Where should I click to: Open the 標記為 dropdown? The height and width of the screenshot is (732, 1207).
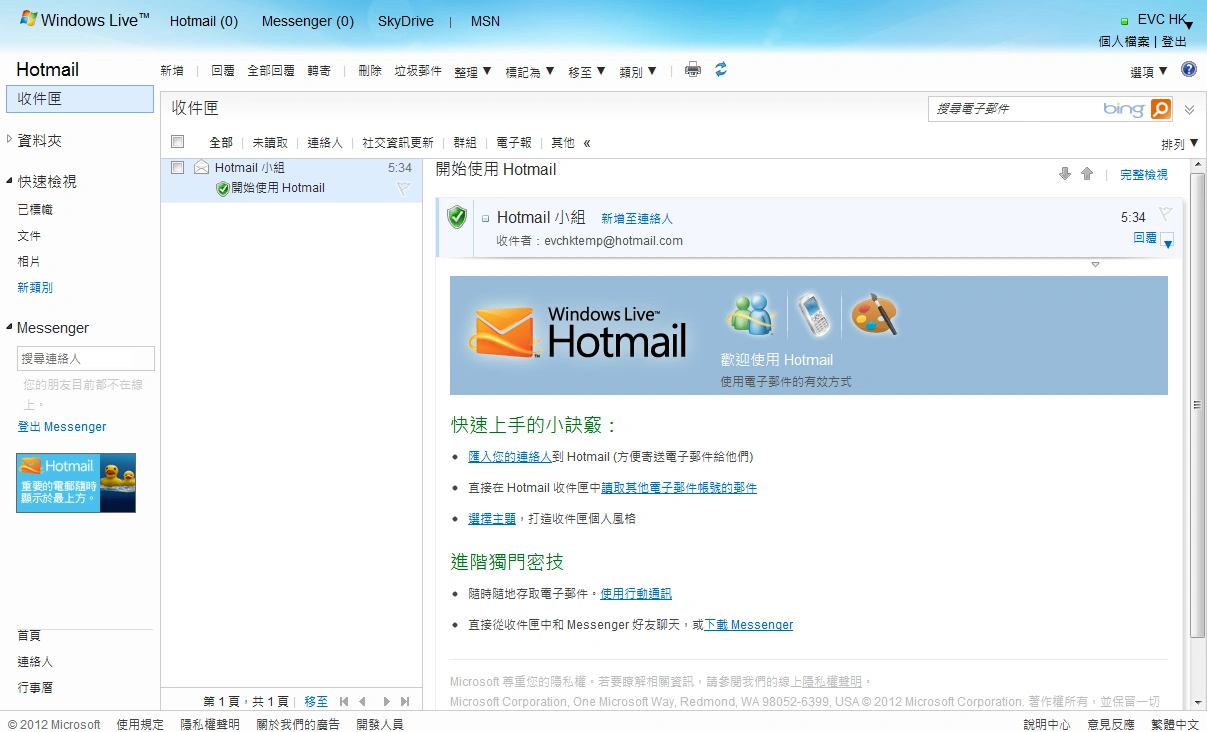pos(530,71)
